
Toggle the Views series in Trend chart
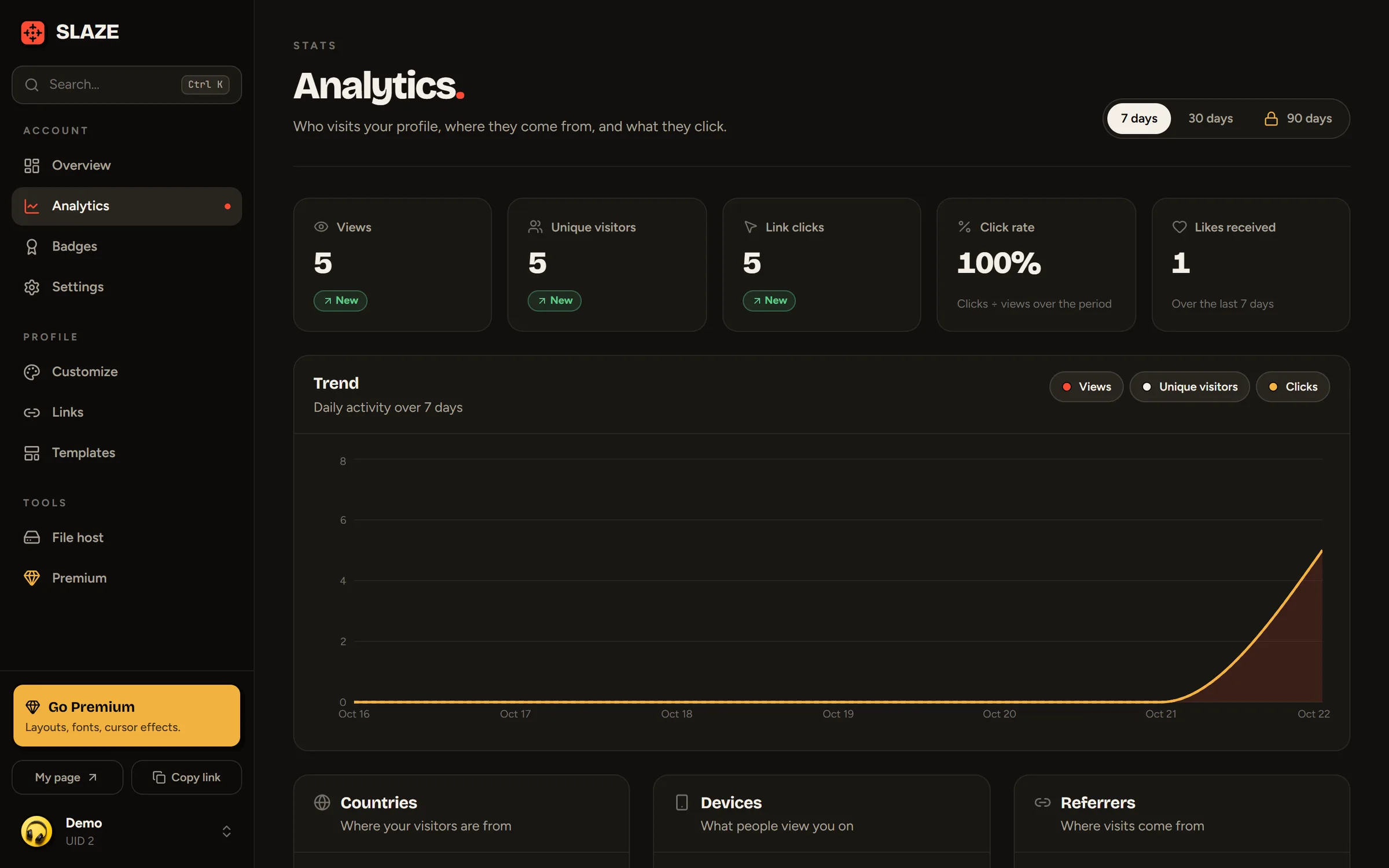pos(1086,387)
